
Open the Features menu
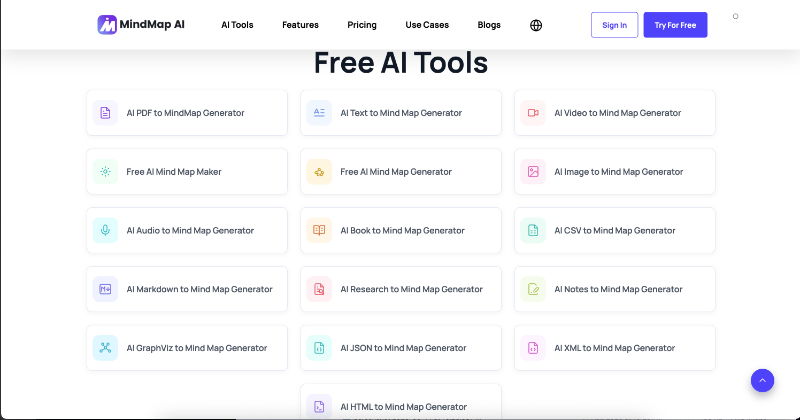point(300,25)
